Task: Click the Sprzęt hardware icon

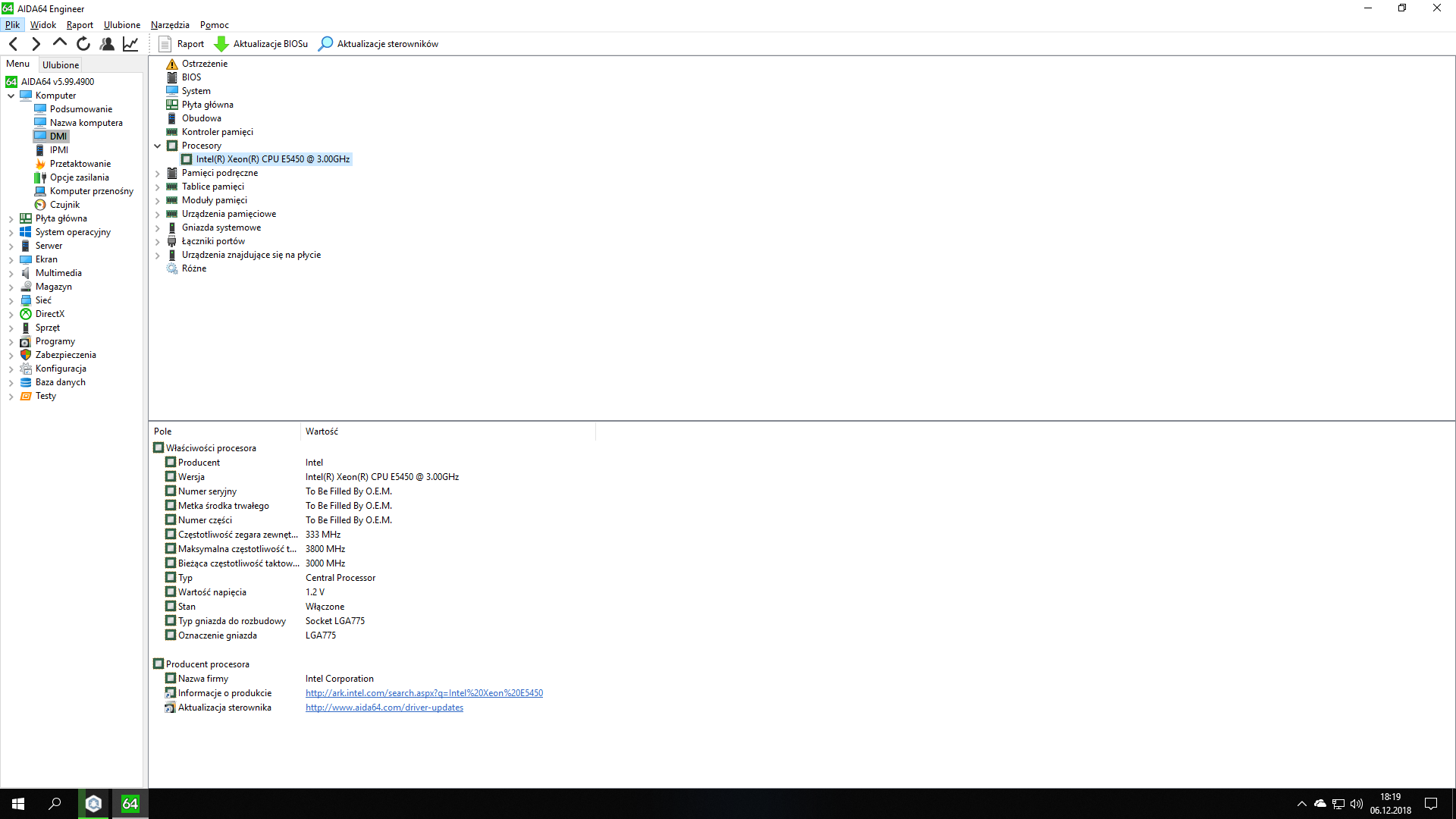Action: pyautogui.click(x=26, y=328)
